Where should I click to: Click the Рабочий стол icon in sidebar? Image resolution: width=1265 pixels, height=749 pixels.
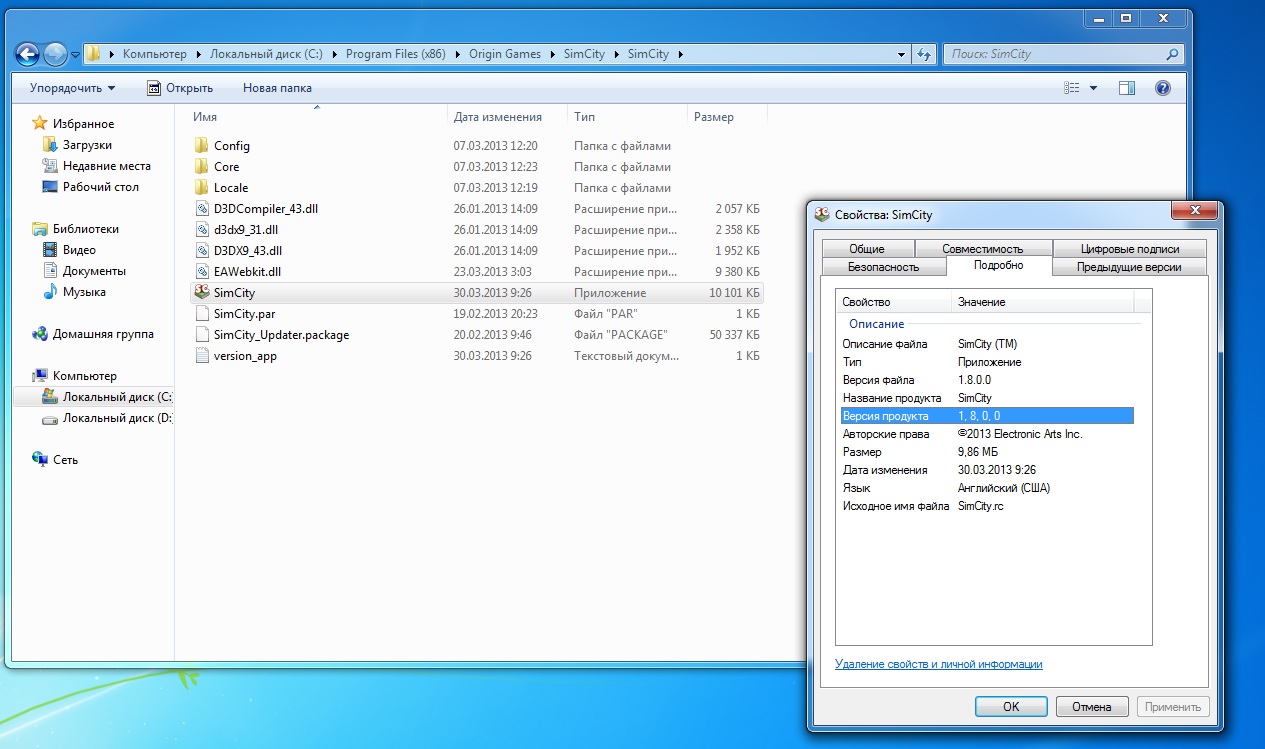tap(50, 187)
